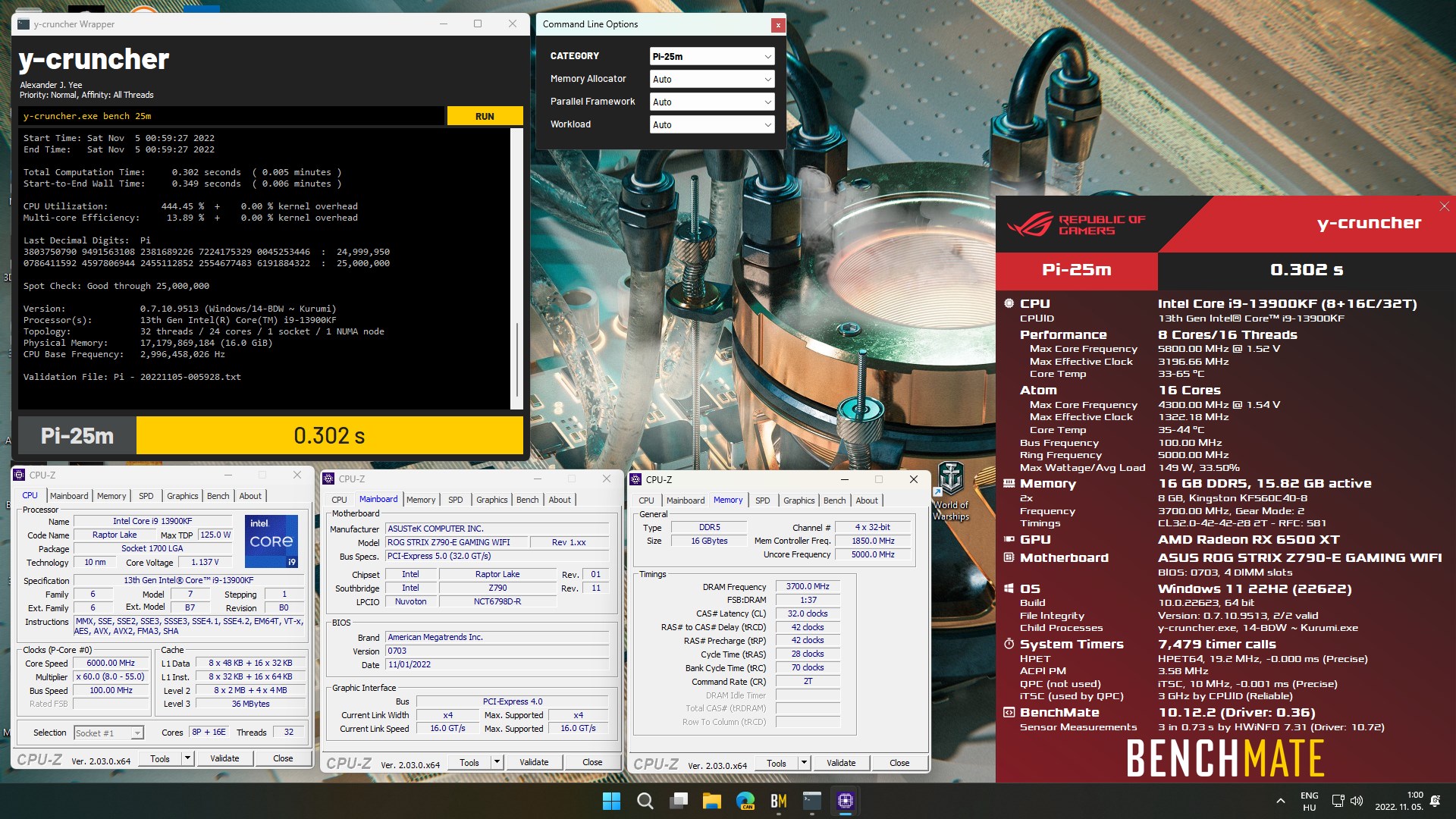
Task: Click the yellow RUN button
Action: (485, 116)
